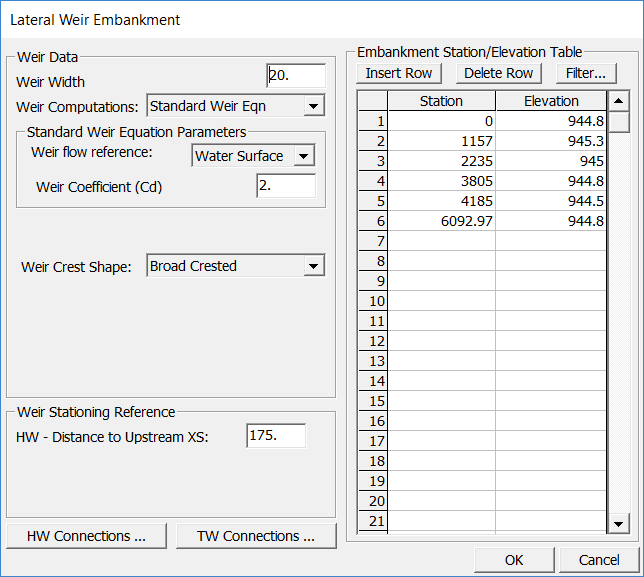
Task: Click the Elevation cell in row 1
Action: (551, 121)
